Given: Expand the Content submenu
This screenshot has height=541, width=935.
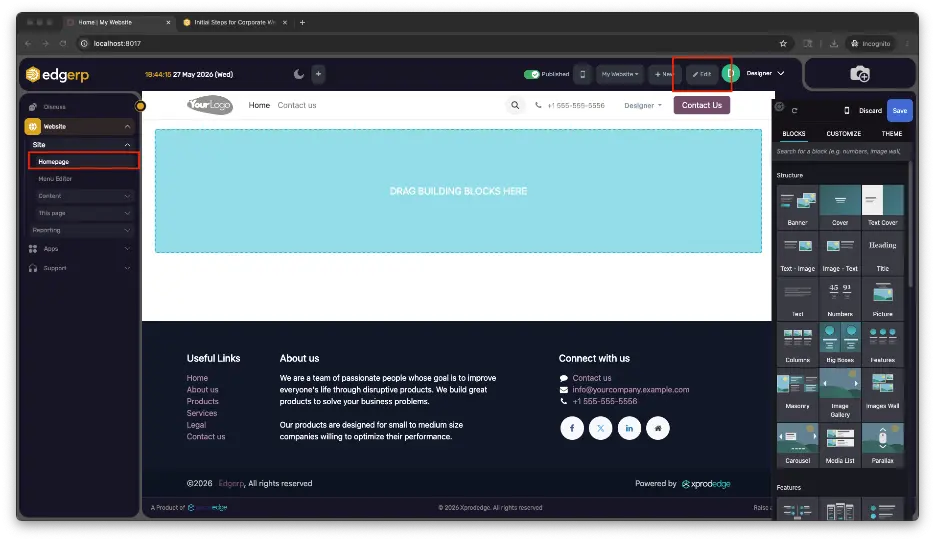Looking at the screenshot, I should point(83,196).
